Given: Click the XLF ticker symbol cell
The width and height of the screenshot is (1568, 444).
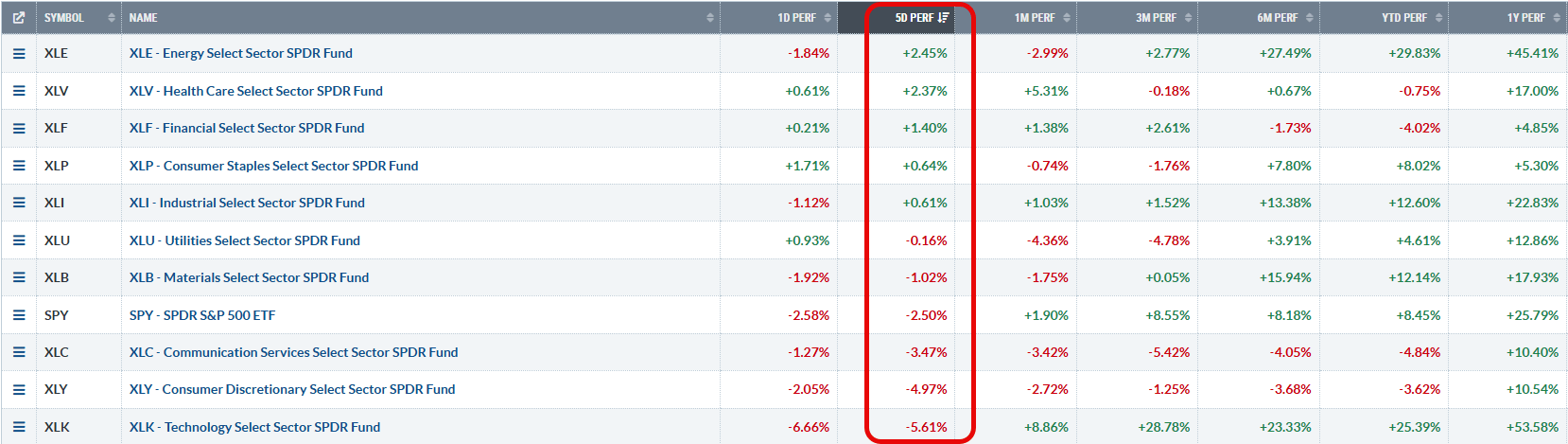Looking at the screenshot, I should coord(56,128).
